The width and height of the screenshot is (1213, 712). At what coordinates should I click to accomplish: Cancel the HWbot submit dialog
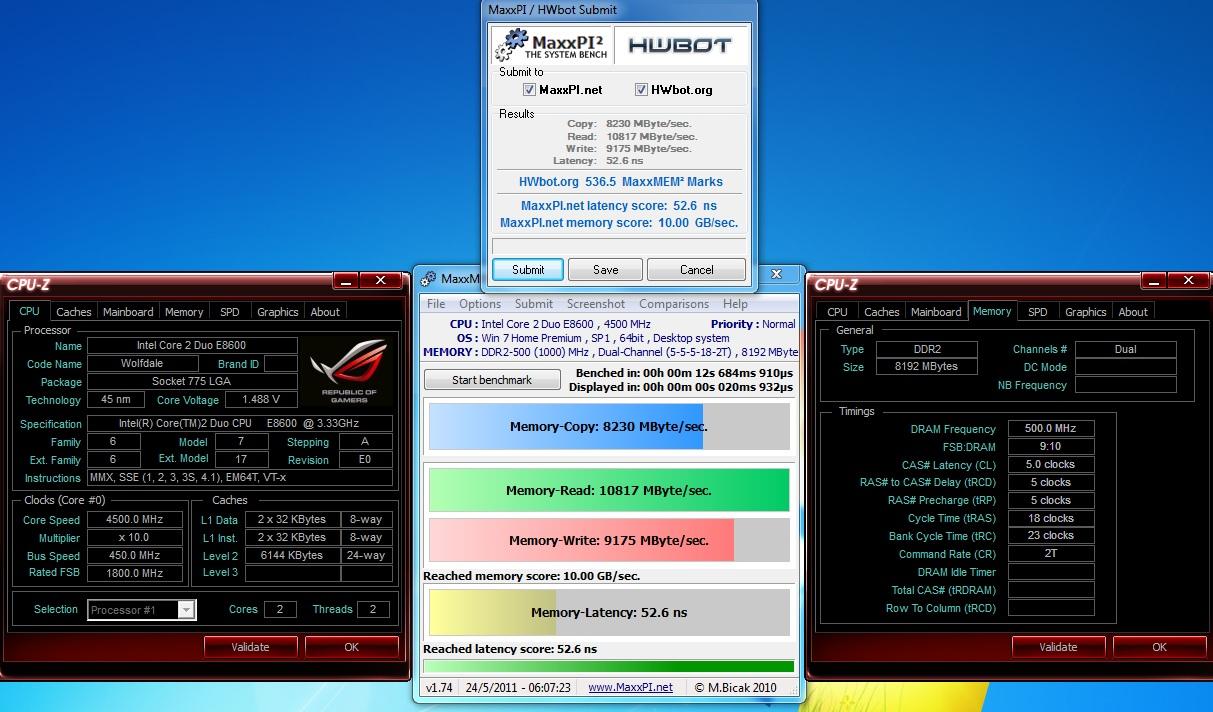coord(697,269)
